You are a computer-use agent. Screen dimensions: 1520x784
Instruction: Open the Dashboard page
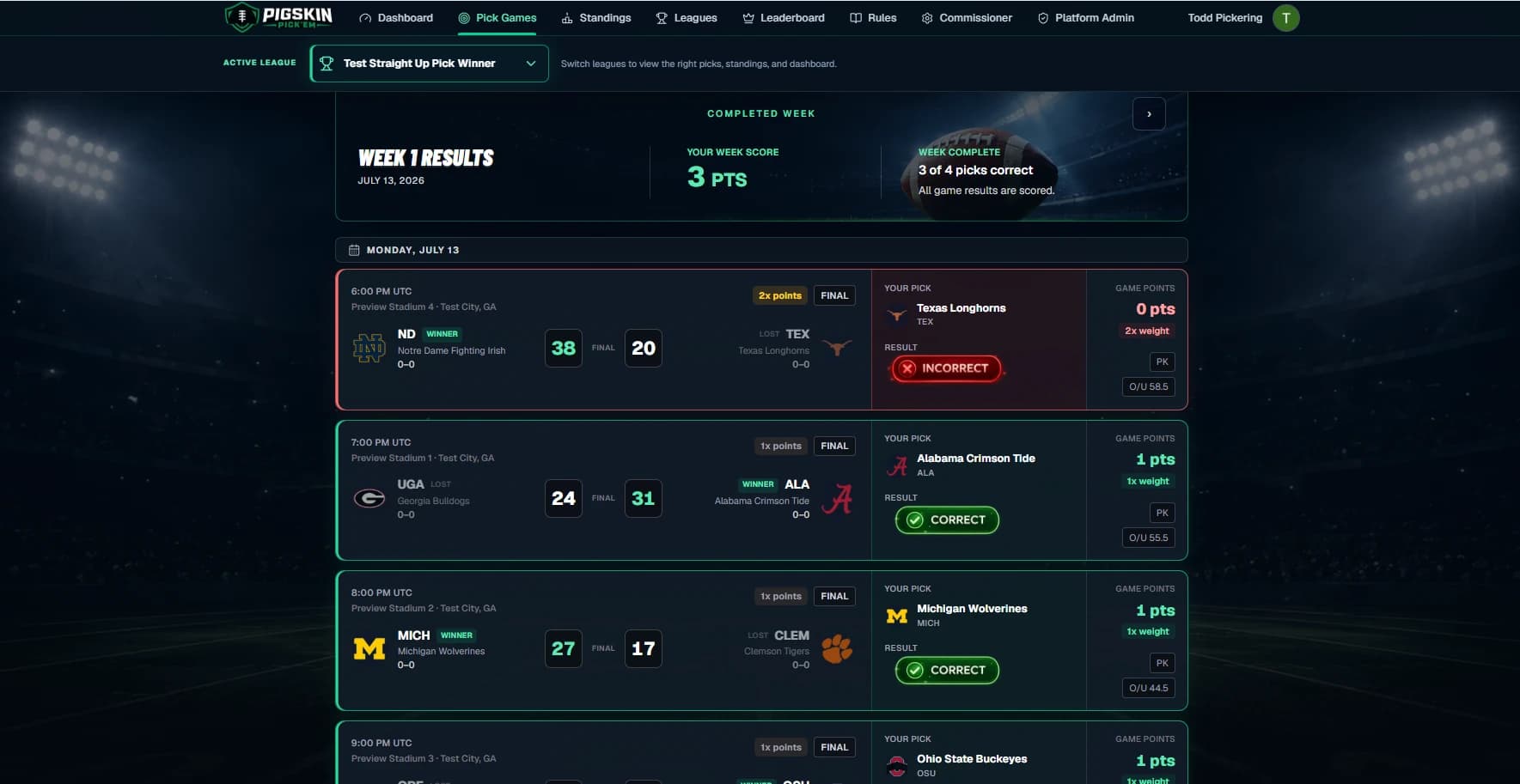click(x=396, y=18)
